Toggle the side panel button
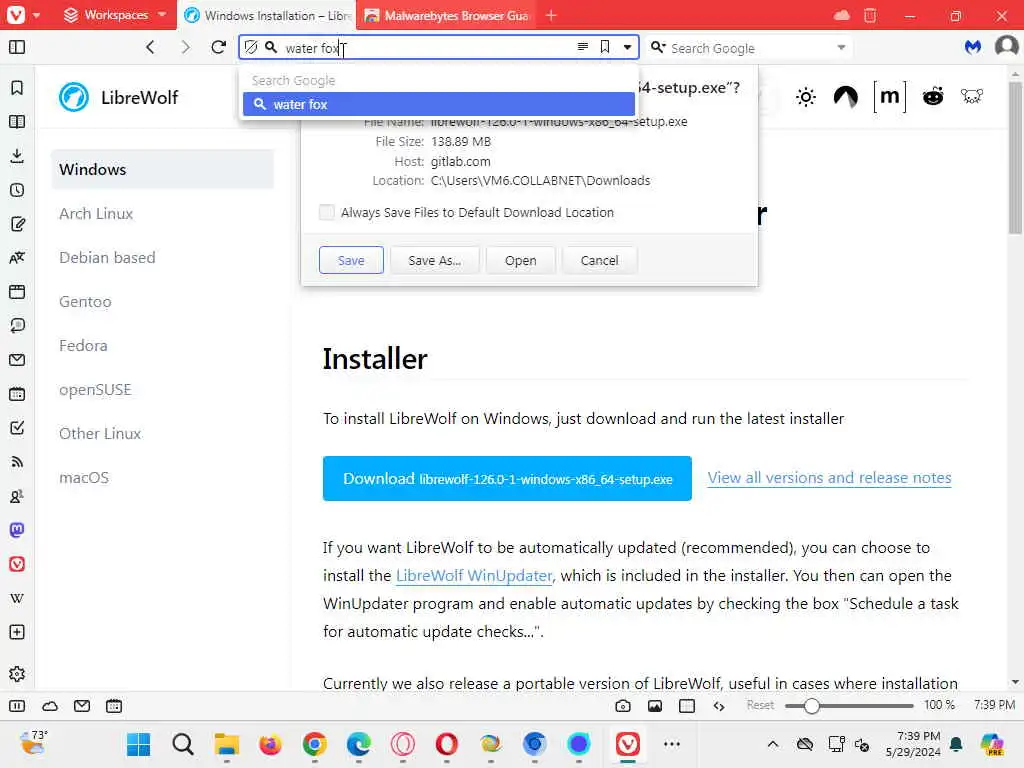1024x768 pixels. 17,47
